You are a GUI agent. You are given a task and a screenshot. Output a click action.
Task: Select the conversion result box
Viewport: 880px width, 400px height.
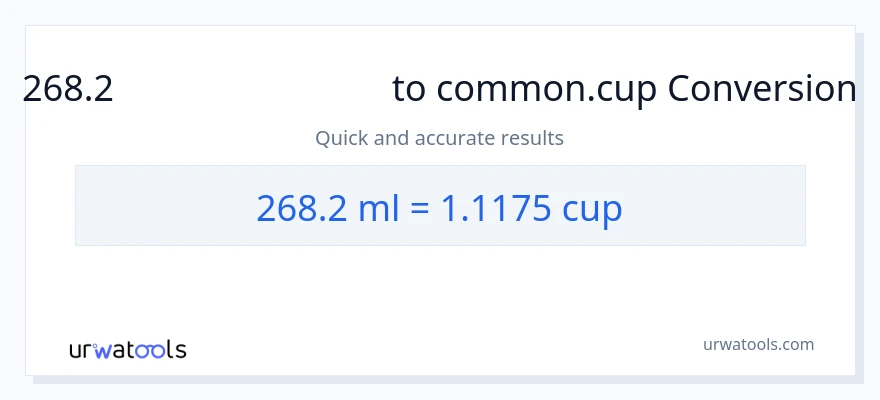(440, 206)
